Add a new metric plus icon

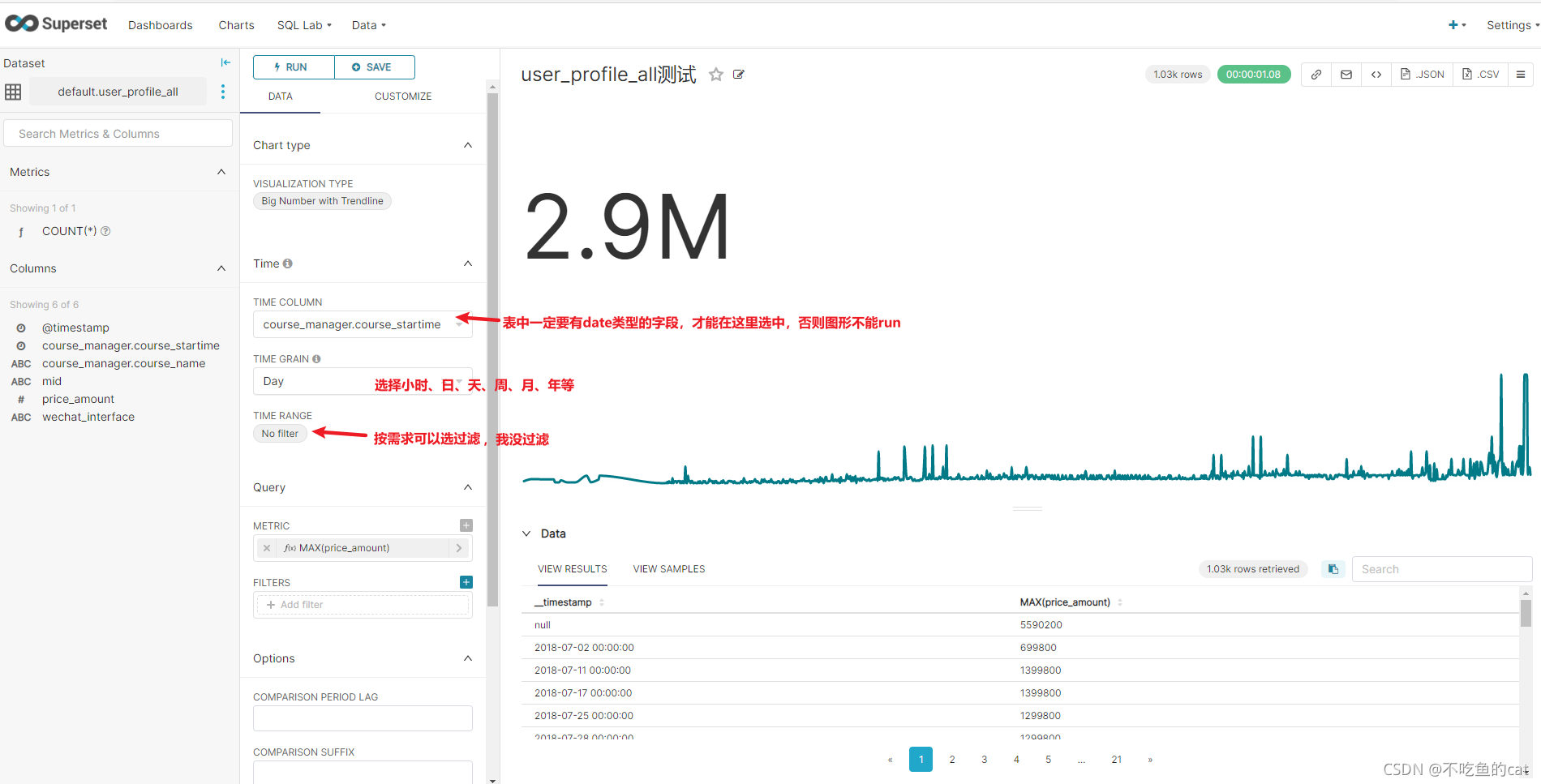(x=466, y=525)
